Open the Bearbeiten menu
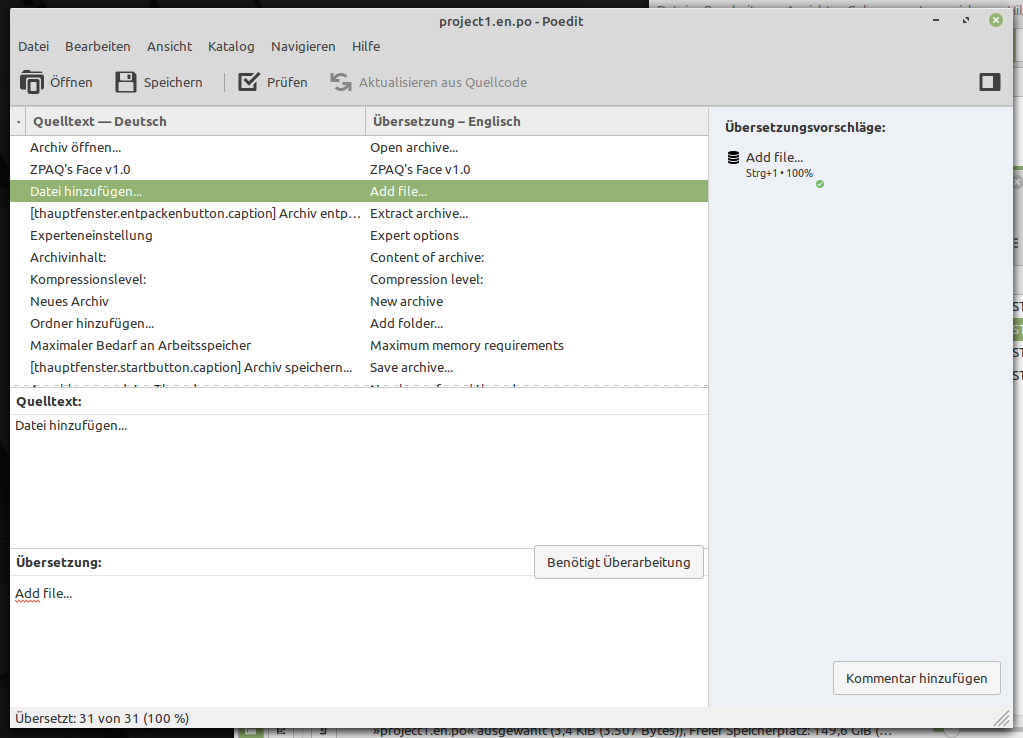 click(x=98, y=46)
